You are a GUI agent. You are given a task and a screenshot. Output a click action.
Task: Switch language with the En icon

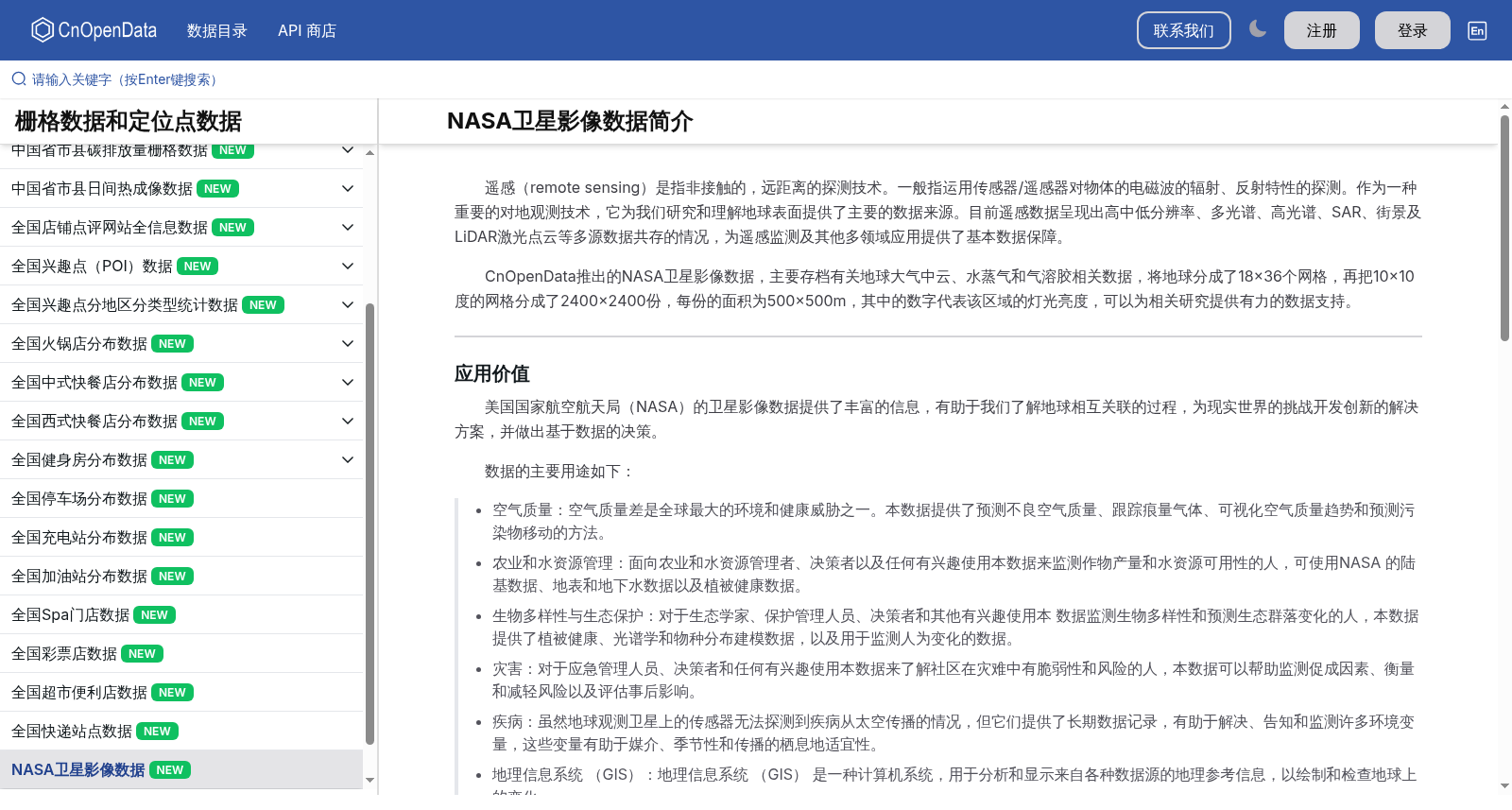point(1477,30)
